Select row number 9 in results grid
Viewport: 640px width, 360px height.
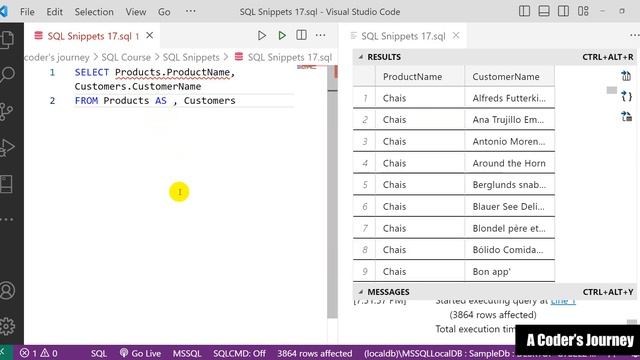[364, 271]
